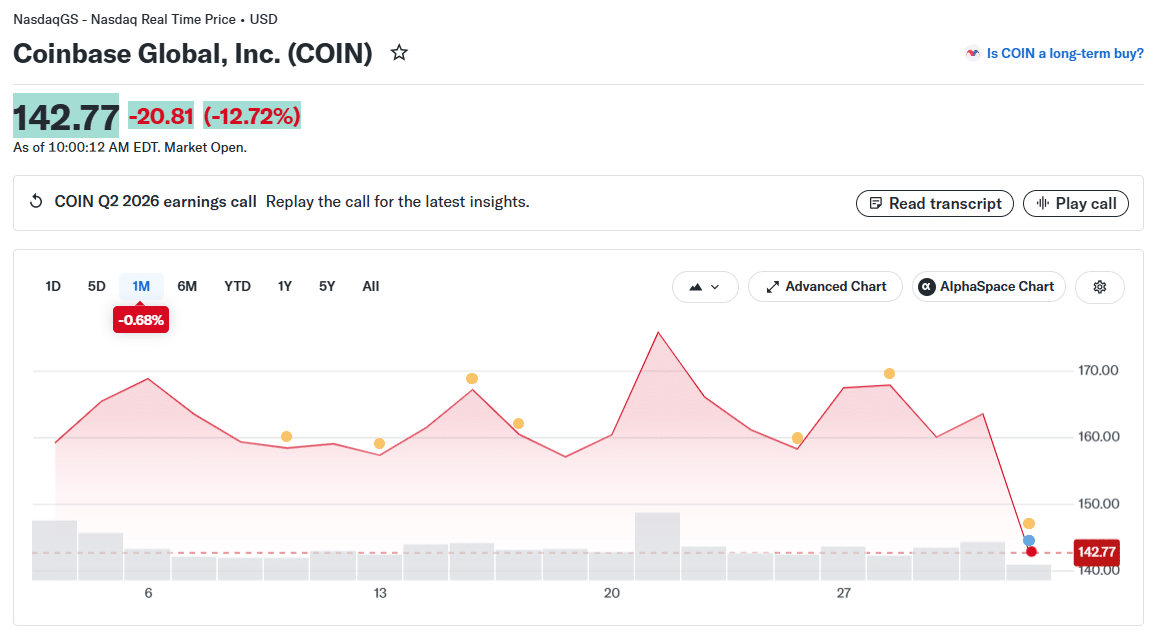Click the 142.77 price label on axis
Image resolution: width=1155 pixels, height=630 pixels.
(x=1097, y=552)
